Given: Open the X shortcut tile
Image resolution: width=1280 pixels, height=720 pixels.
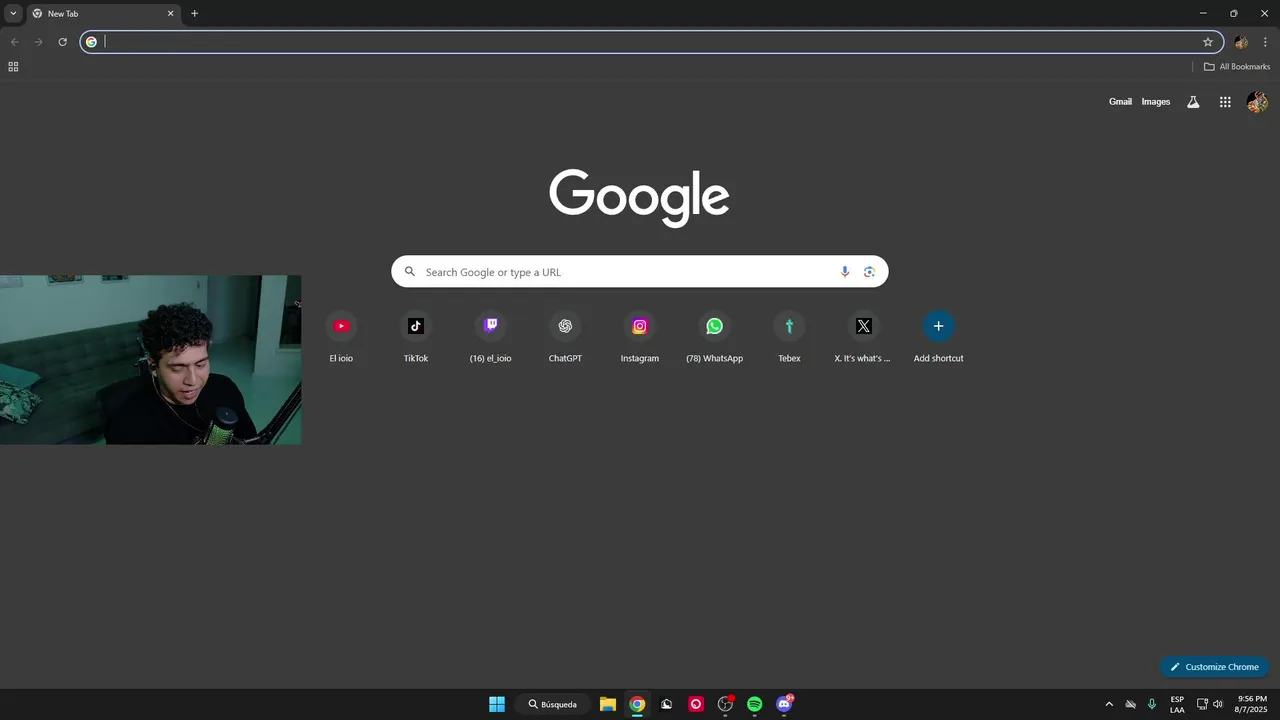Looking at the screenshot, I should pyautogui.click(x=864, y=337).
